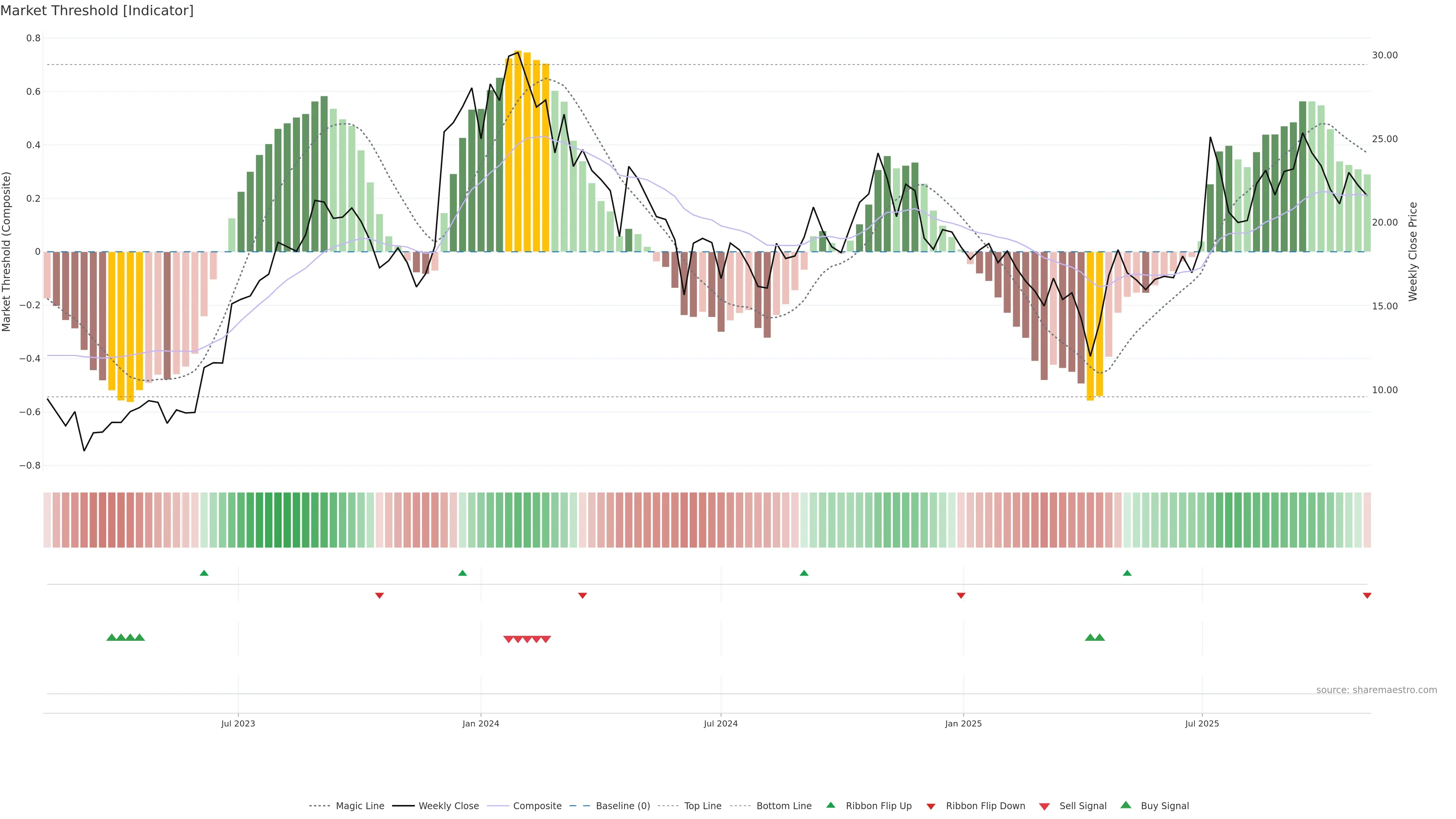
Task: Click the leftmost buy signal triangle in early 2023
Action: [x=111, y=637]
